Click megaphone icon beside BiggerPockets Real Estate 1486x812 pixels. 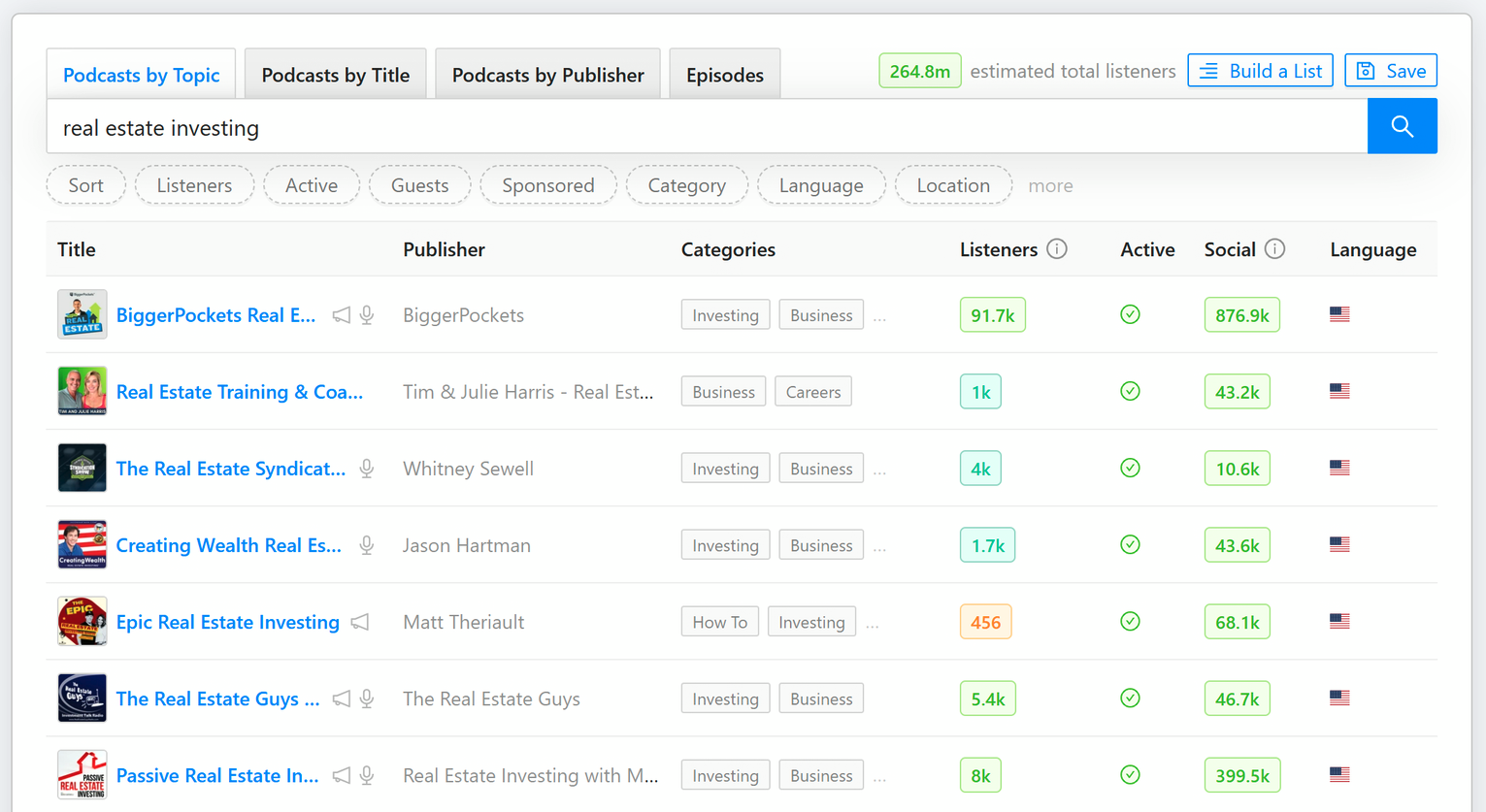click(341, 314)
